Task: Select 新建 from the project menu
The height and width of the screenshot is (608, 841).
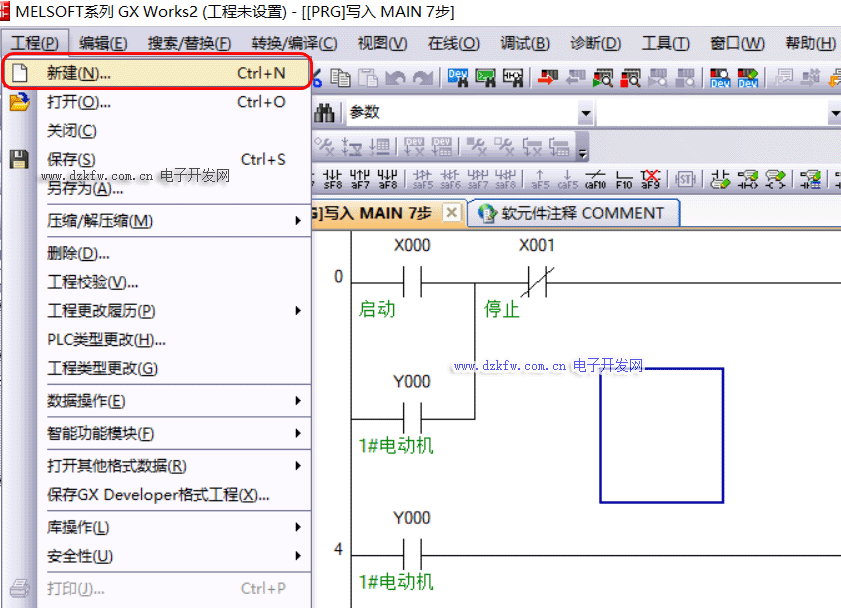Action: (x=79, y=73)
